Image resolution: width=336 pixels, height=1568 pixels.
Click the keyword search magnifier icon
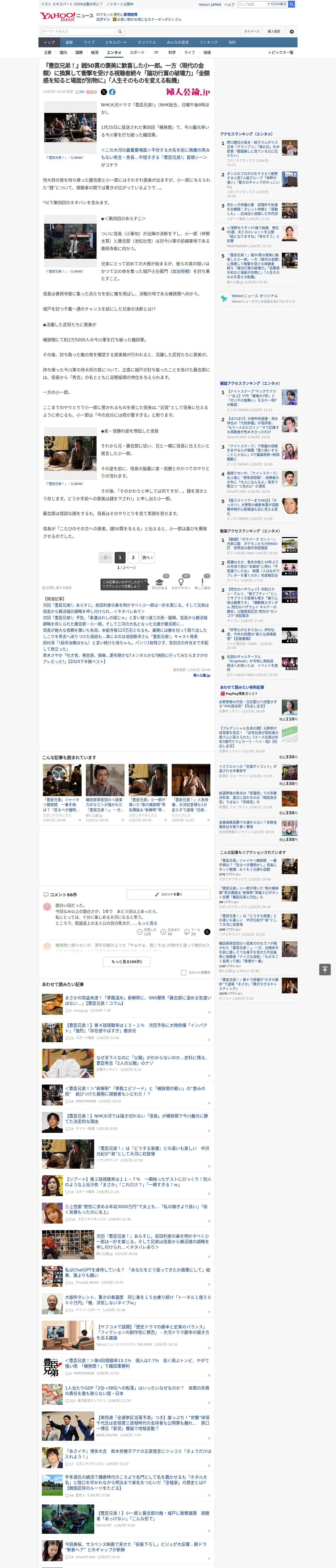tap(120, 31)
